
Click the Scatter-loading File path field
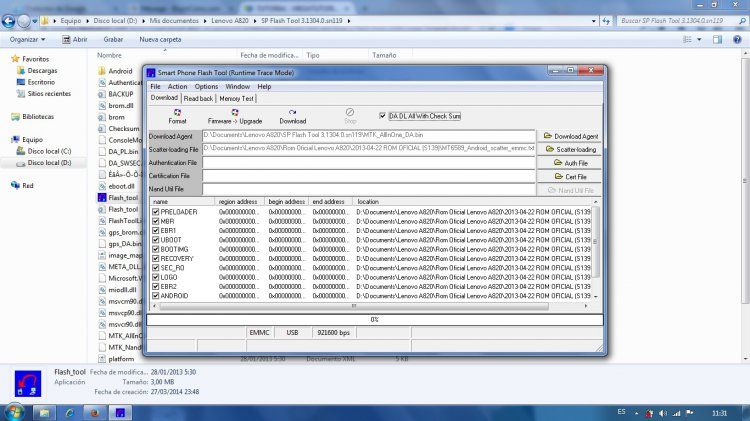coord(368,149)
